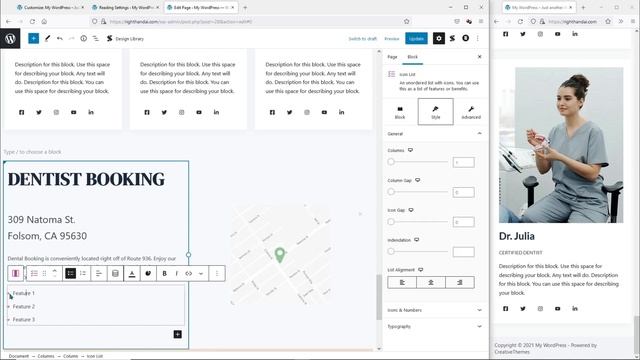Open the Style inspector tab
640x360 pixels.
436,112
